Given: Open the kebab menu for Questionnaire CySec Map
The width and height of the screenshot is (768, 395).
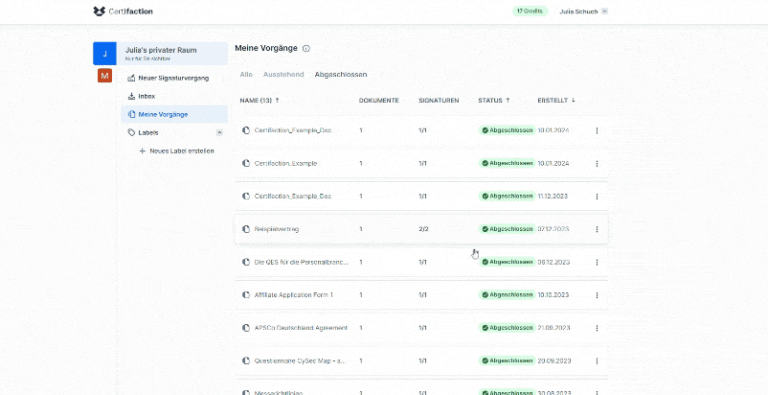Looking at the screenshot, I should [597, 361].
